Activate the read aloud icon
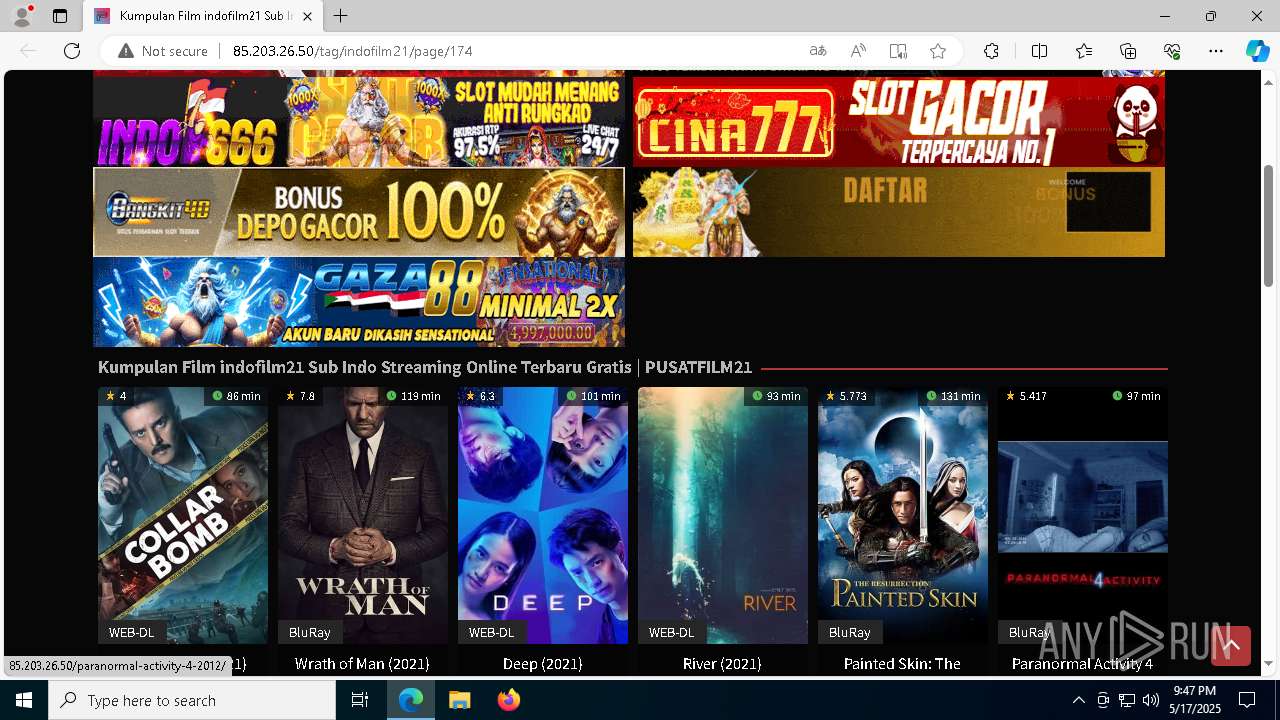Screen dimensions: 1280x720 click(858, 51)
